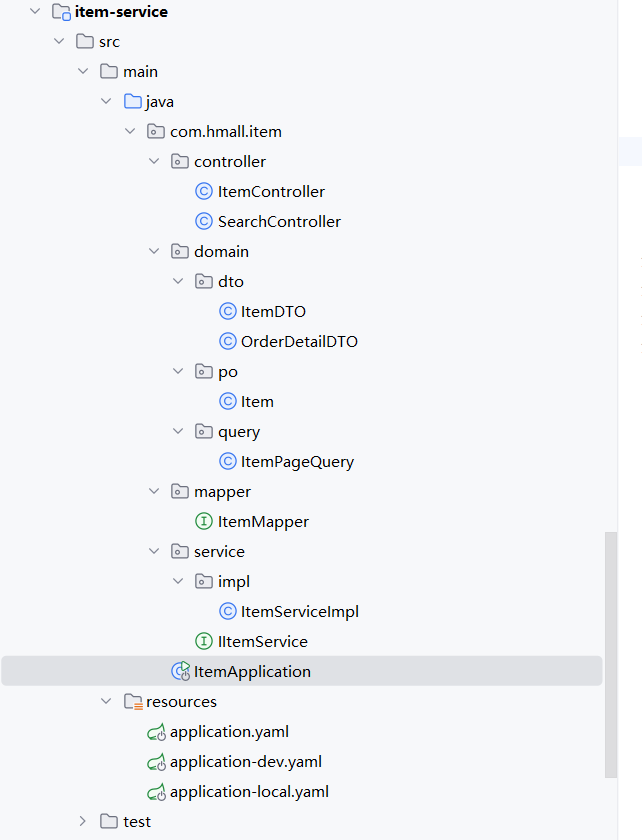Collapse the resources folder

(106, 701)
